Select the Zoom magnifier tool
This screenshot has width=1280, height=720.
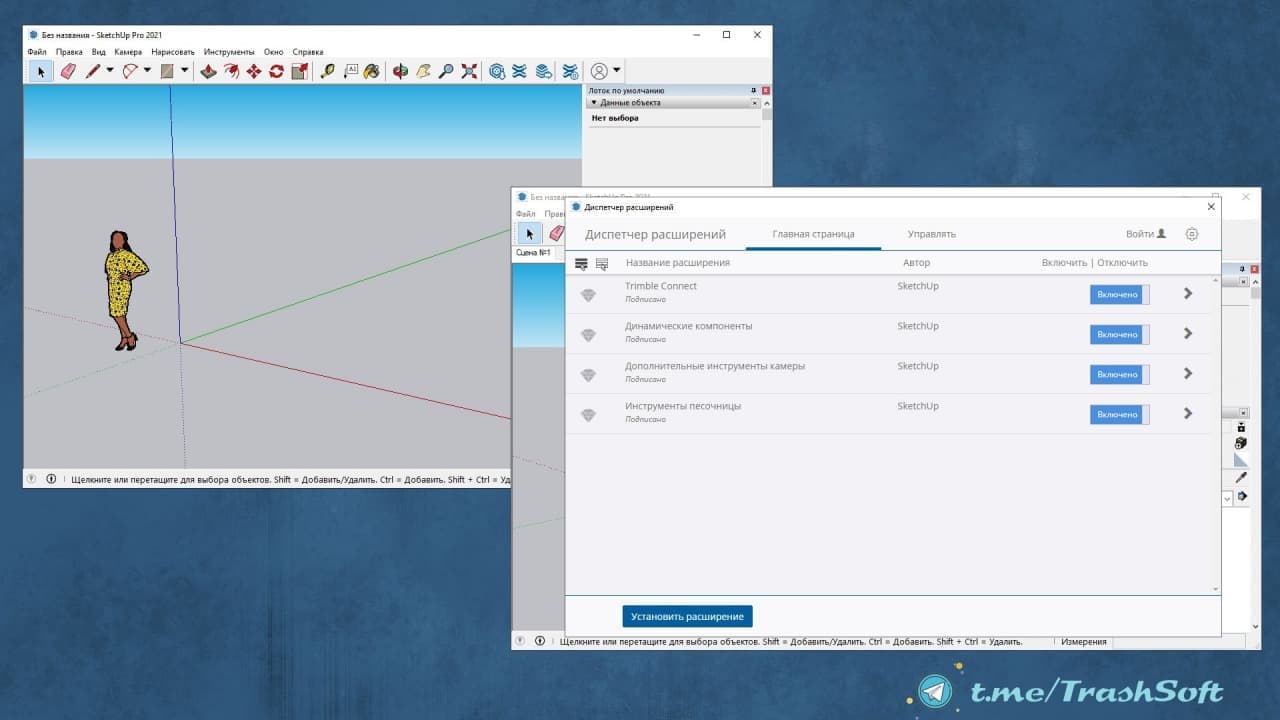click(x=446, y=71)
